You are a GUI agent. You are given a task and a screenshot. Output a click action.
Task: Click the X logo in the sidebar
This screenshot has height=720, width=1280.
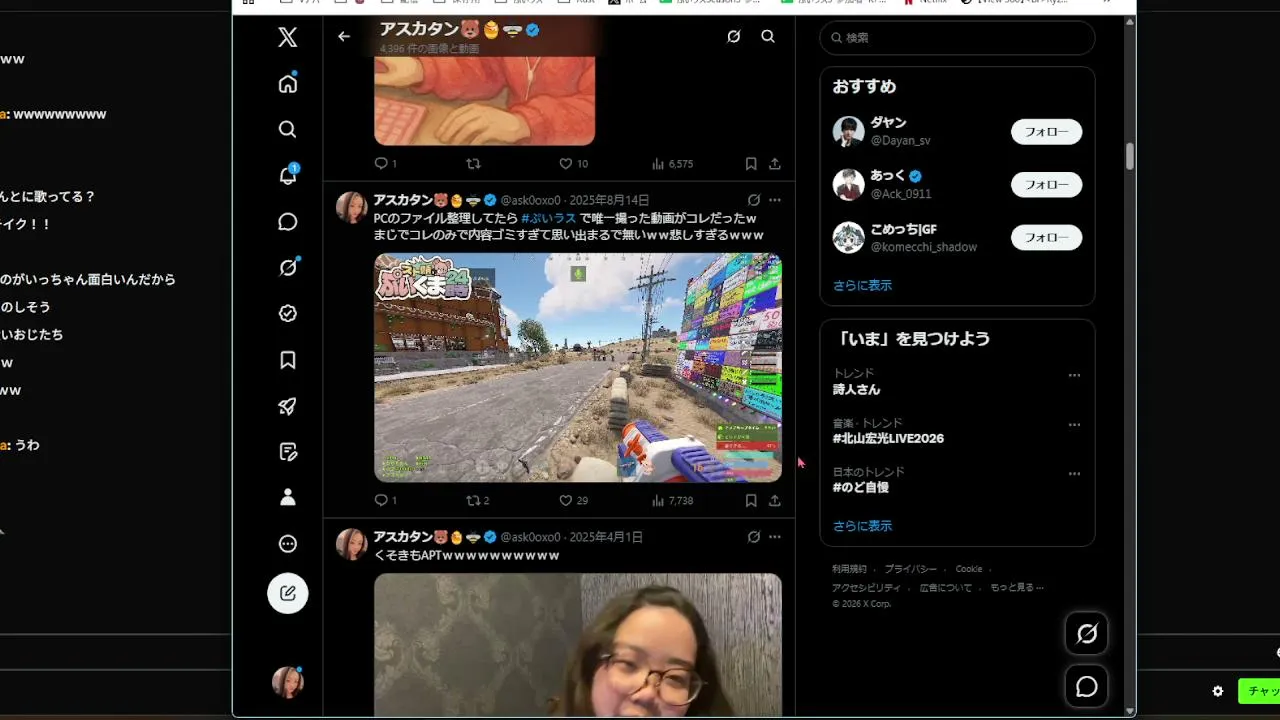(x=288, y=38)
